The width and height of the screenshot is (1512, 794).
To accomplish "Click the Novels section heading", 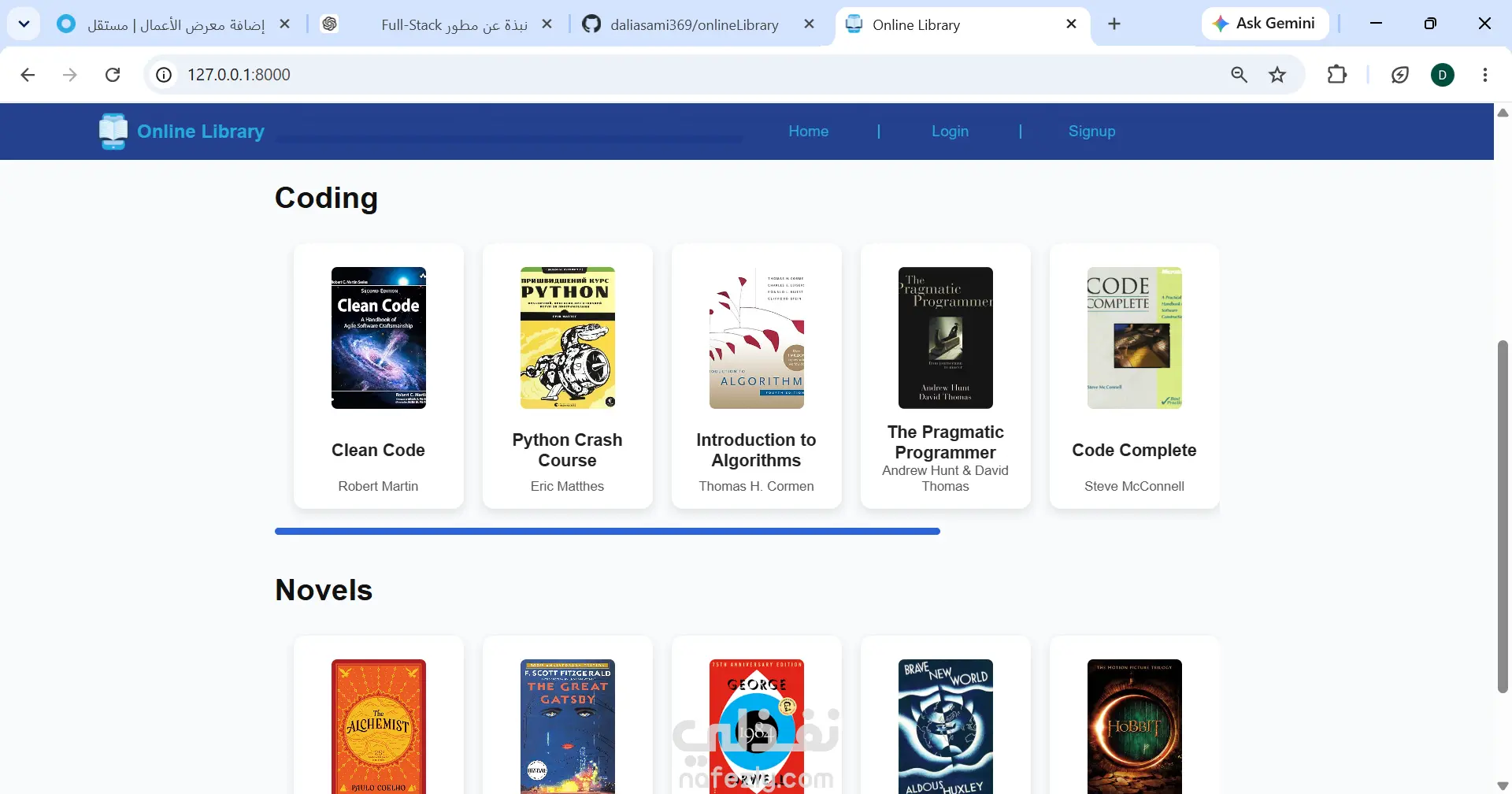I will click(324, 591).
